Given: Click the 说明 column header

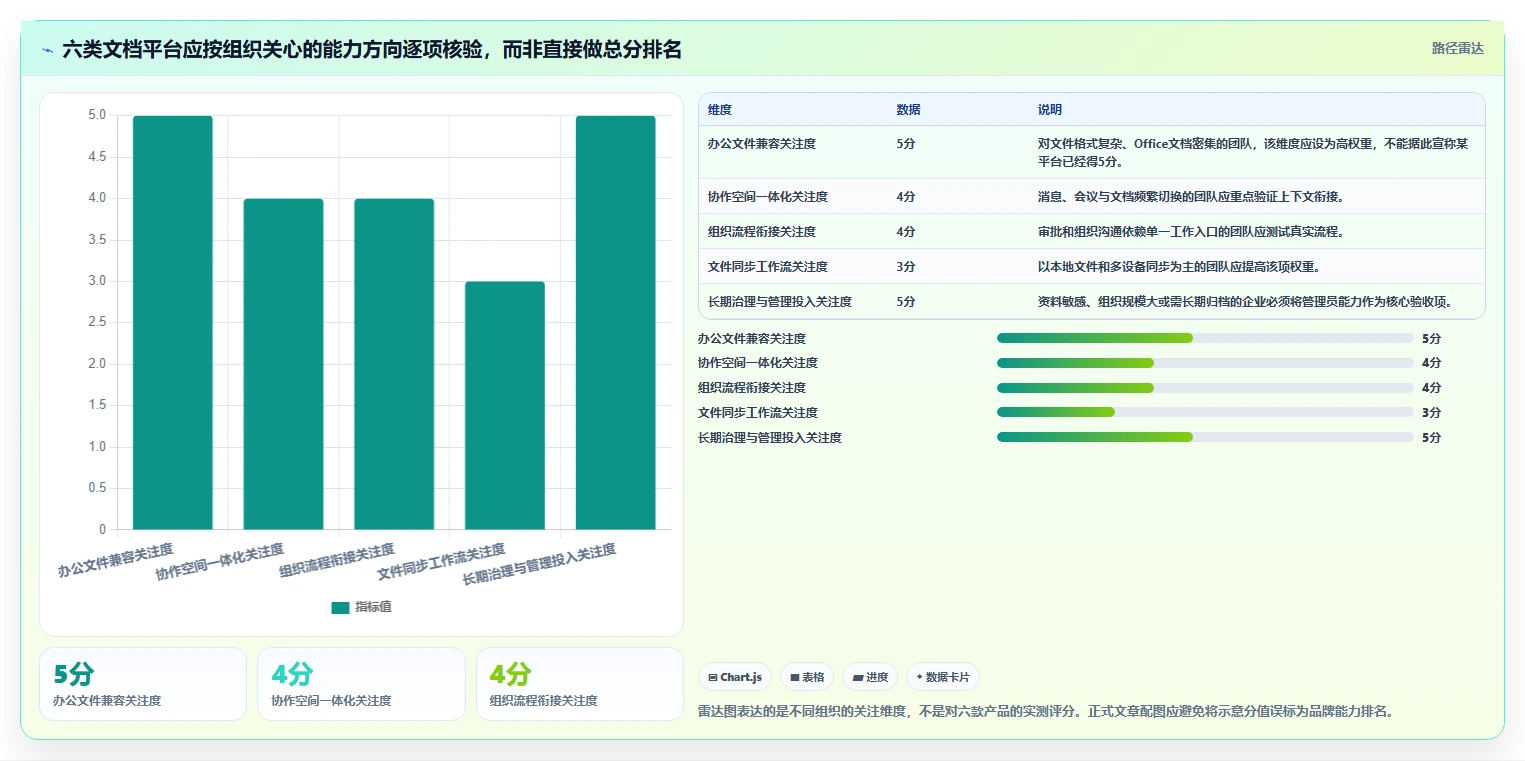Looking at the screenshot, I should 1050,110.
